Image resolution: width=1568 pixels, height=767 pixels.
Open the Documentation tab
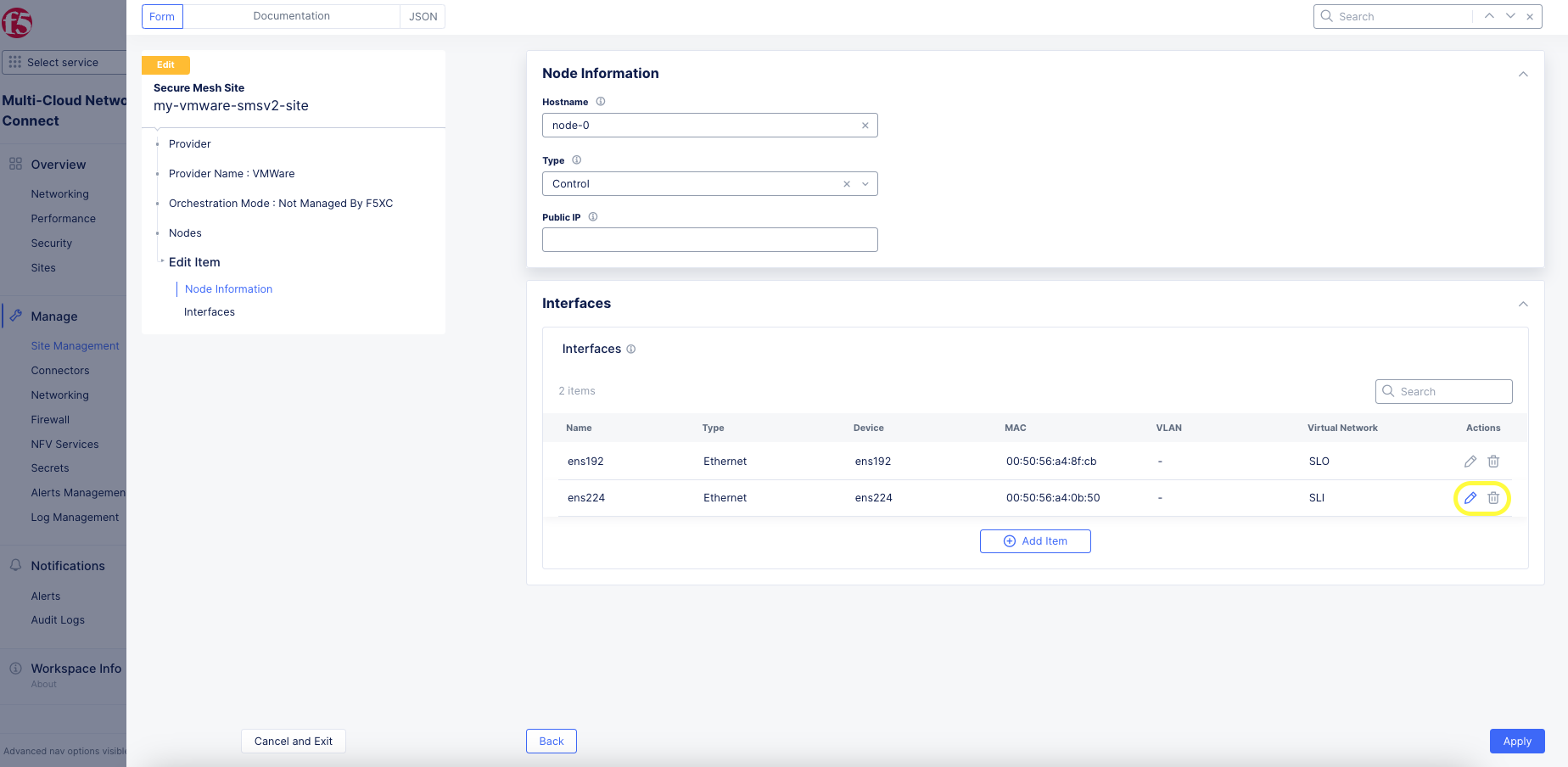pyautogui.click(x=291, y=16)
